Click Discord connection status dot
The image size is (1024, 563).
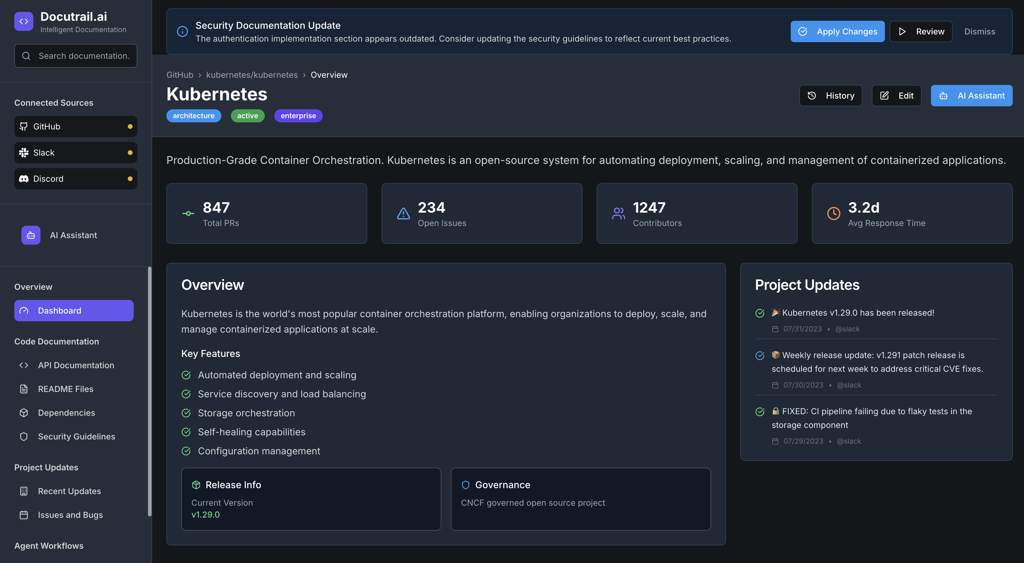tap(130, 179)
